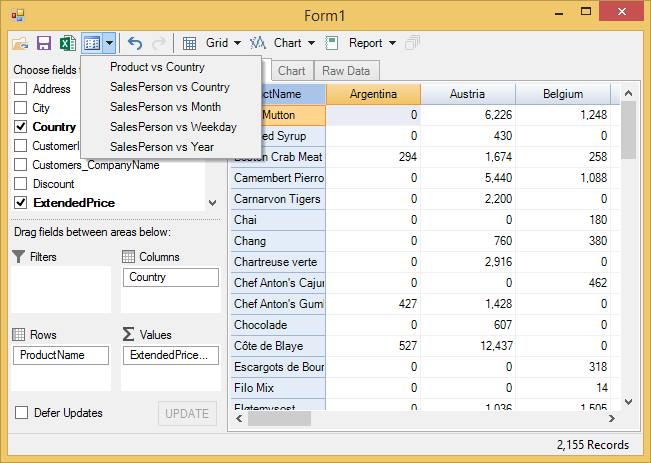This screenshot has height=463, width=651.
Task: Click the Austria column header
Action: click(467, 94)
